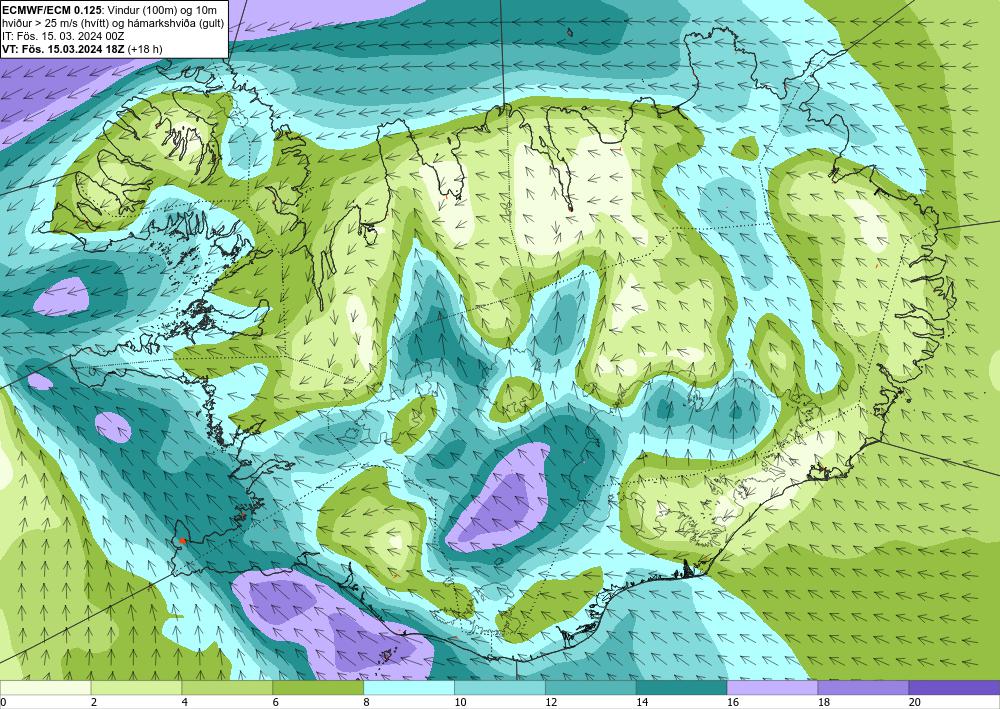Select the 4–6 m/s green legend swatch
This screenshot has width=1000, height=709.
pos(227,688)
